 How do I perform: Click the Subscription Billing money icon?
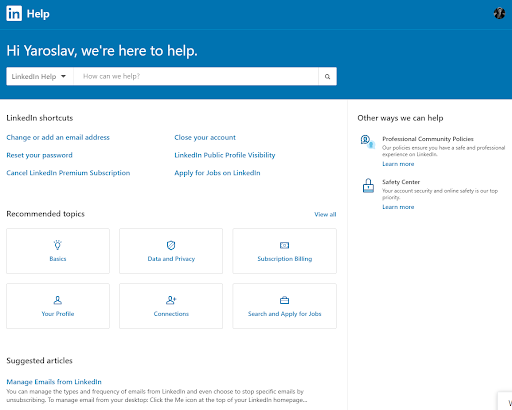coord(284,245)
